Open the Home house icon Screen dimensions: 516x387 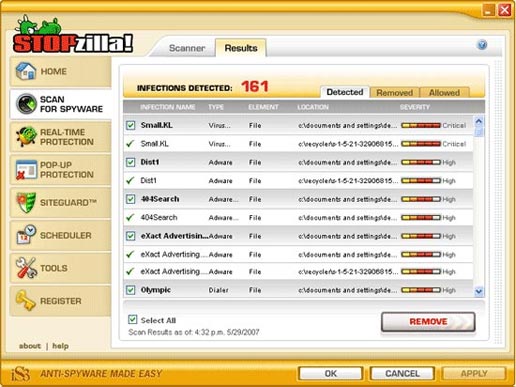tap(26, 71)
